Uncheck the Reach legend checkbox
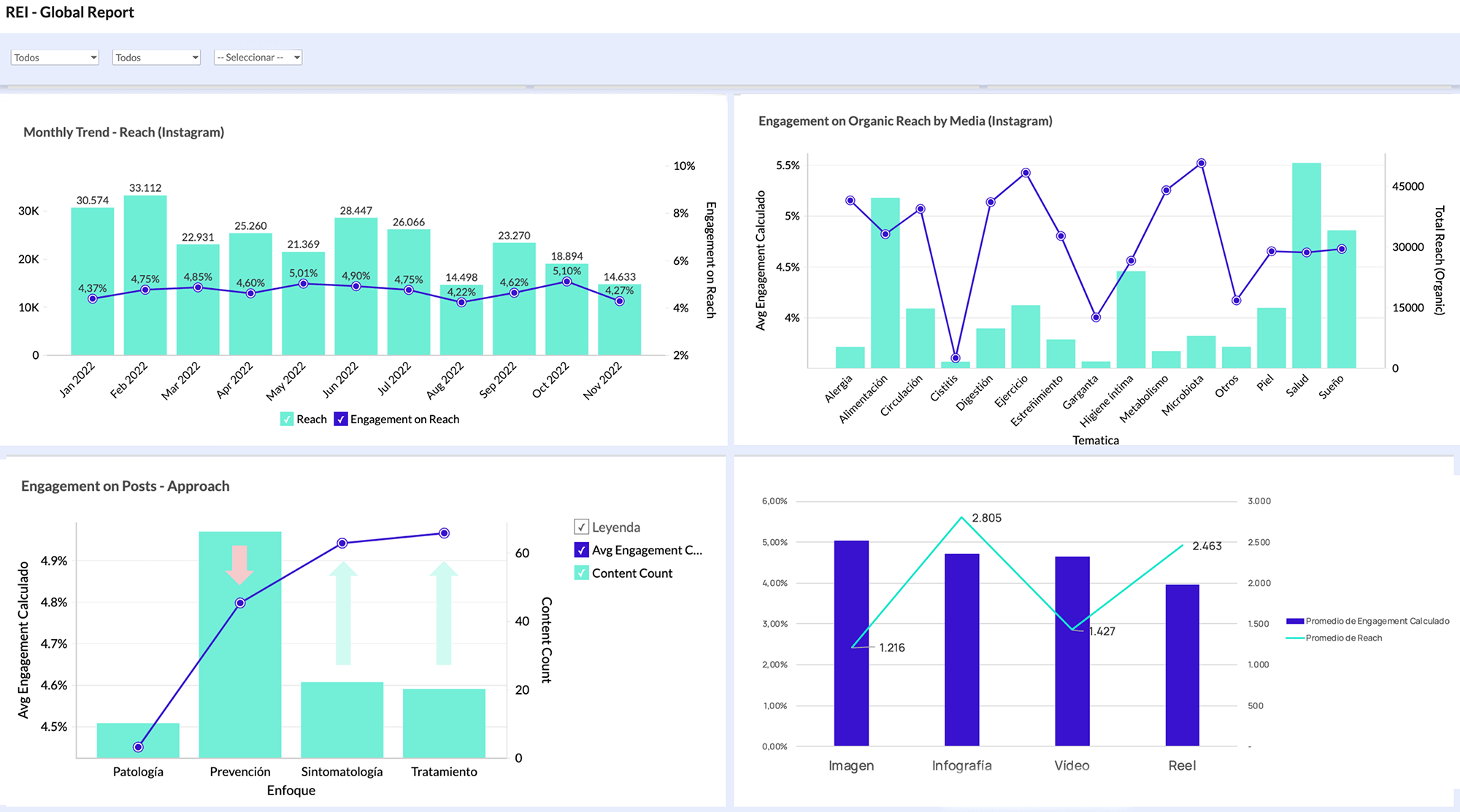Viewport: 1460px width, 812px height. point(287,419)
